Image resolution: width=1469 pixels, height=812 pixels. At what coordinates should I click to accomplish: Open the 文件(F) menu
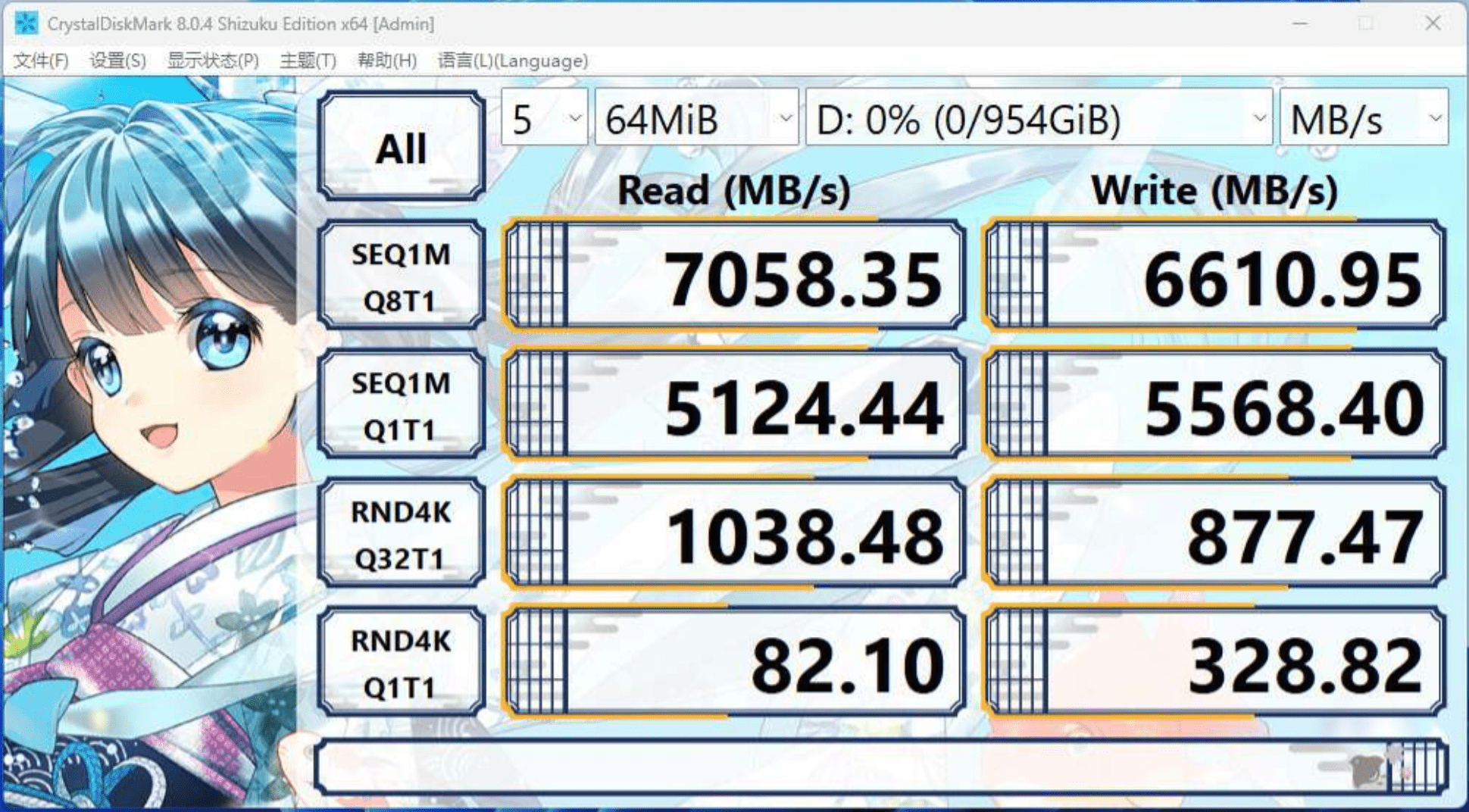tap(41, 61)
